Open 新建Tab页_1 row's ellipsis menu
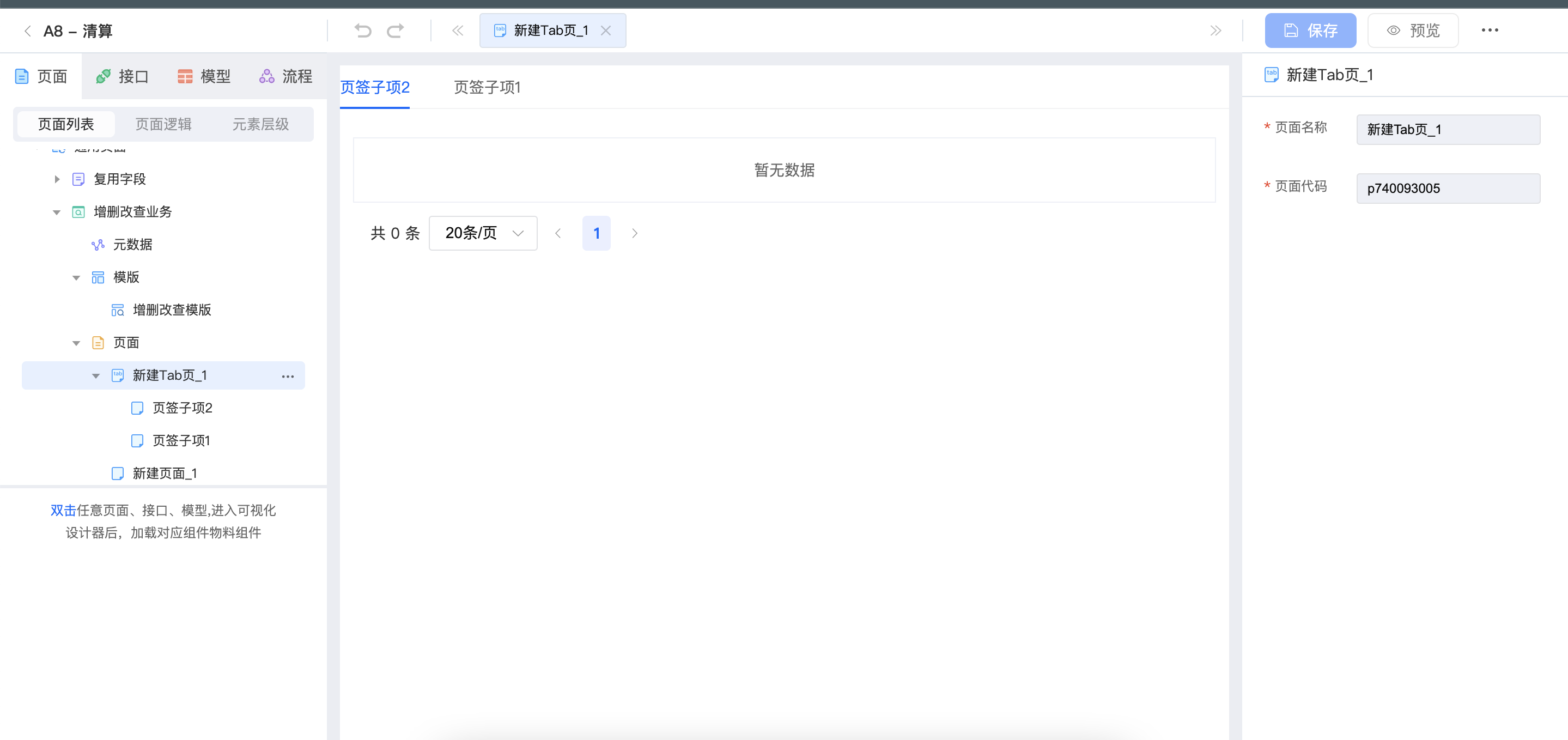Screen dimensions: 1568x740 pos(288,377)
